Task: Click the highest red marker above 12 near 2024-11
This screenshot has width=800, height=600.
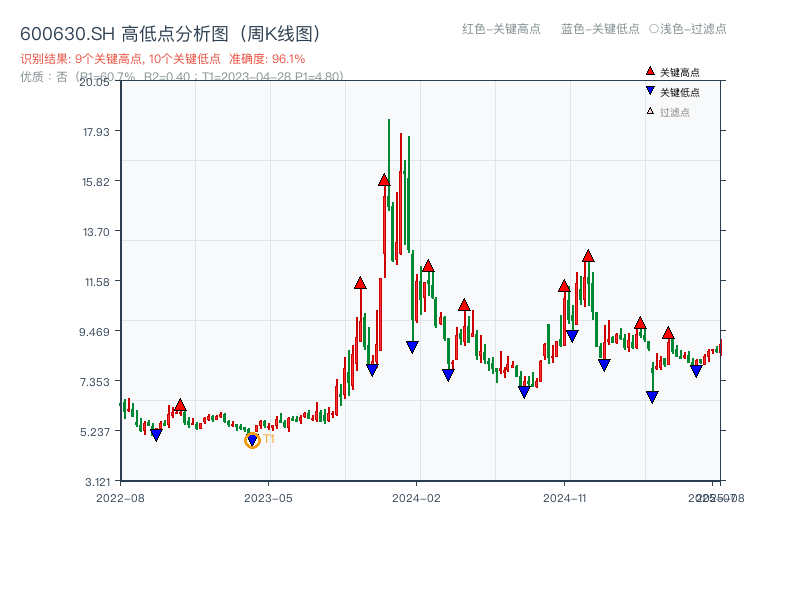Action: tap(588, 258)
